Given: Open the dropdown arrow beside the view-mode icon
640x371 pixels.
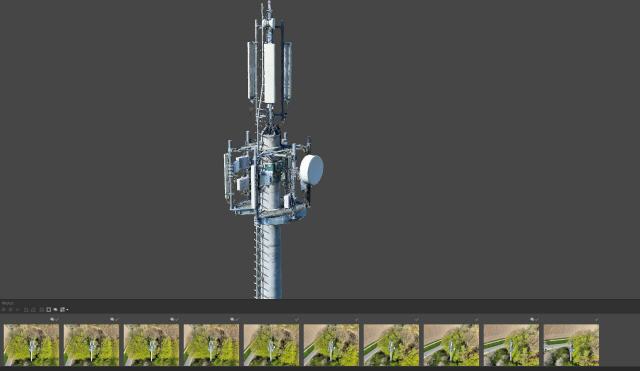Looking at the screenshot, I should (x=67, y=310).
